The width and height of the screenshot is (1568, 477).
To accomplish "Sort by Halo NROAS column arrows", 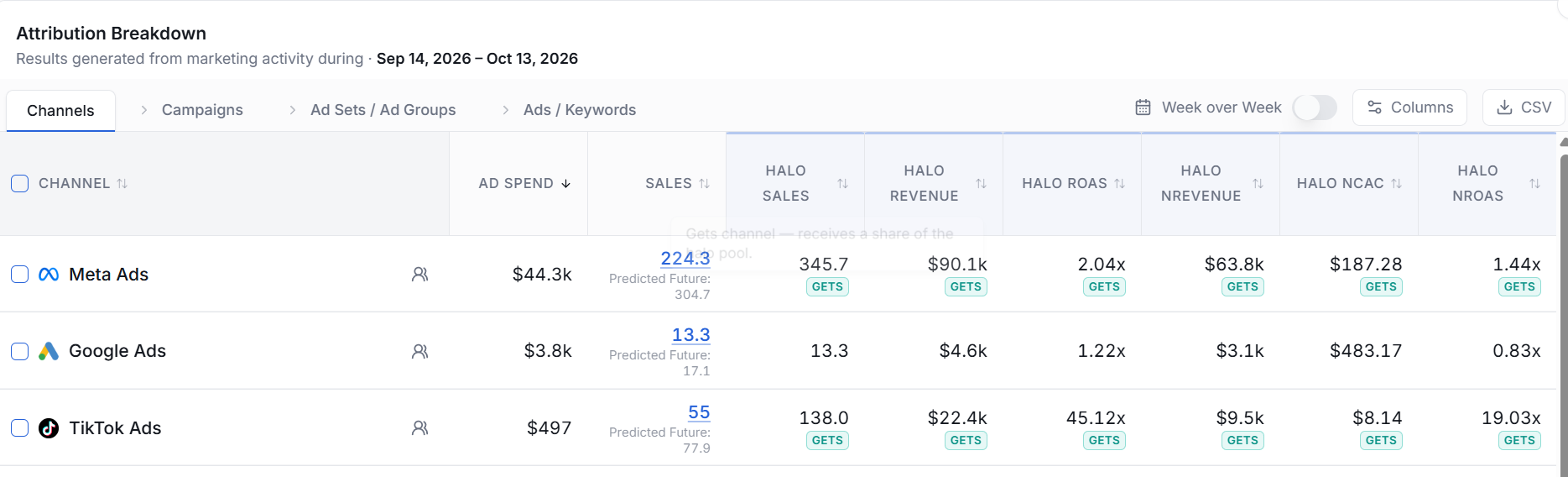I will tap(1535, 183).
